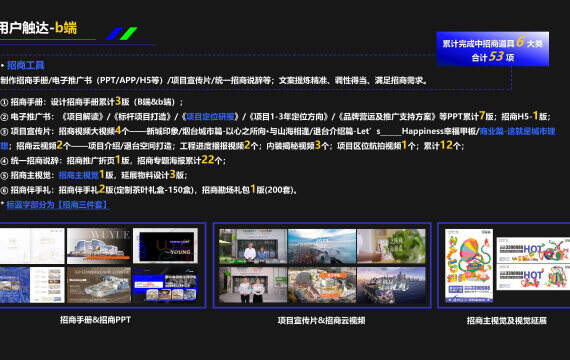This screenshot has width=570, height=360.
Task: Click 招商H5-1版 at end of line ②
Action: point(525,116)
